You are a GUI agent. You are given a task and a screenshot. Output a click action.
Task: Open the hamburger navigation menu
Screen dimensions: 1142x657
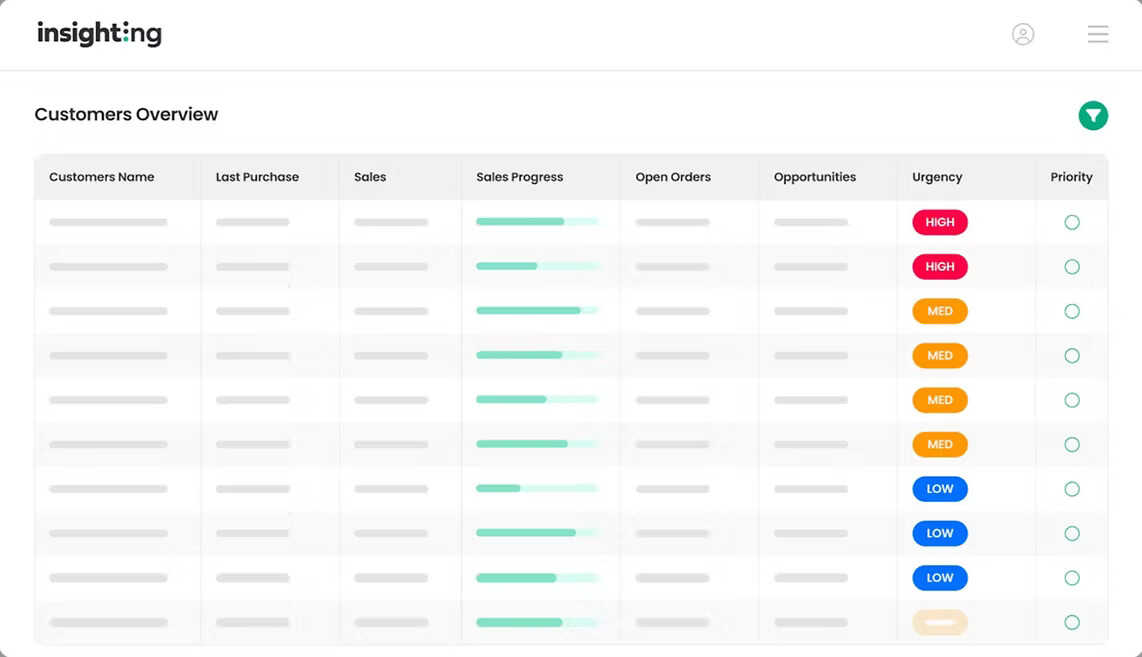coord(1098,33)
